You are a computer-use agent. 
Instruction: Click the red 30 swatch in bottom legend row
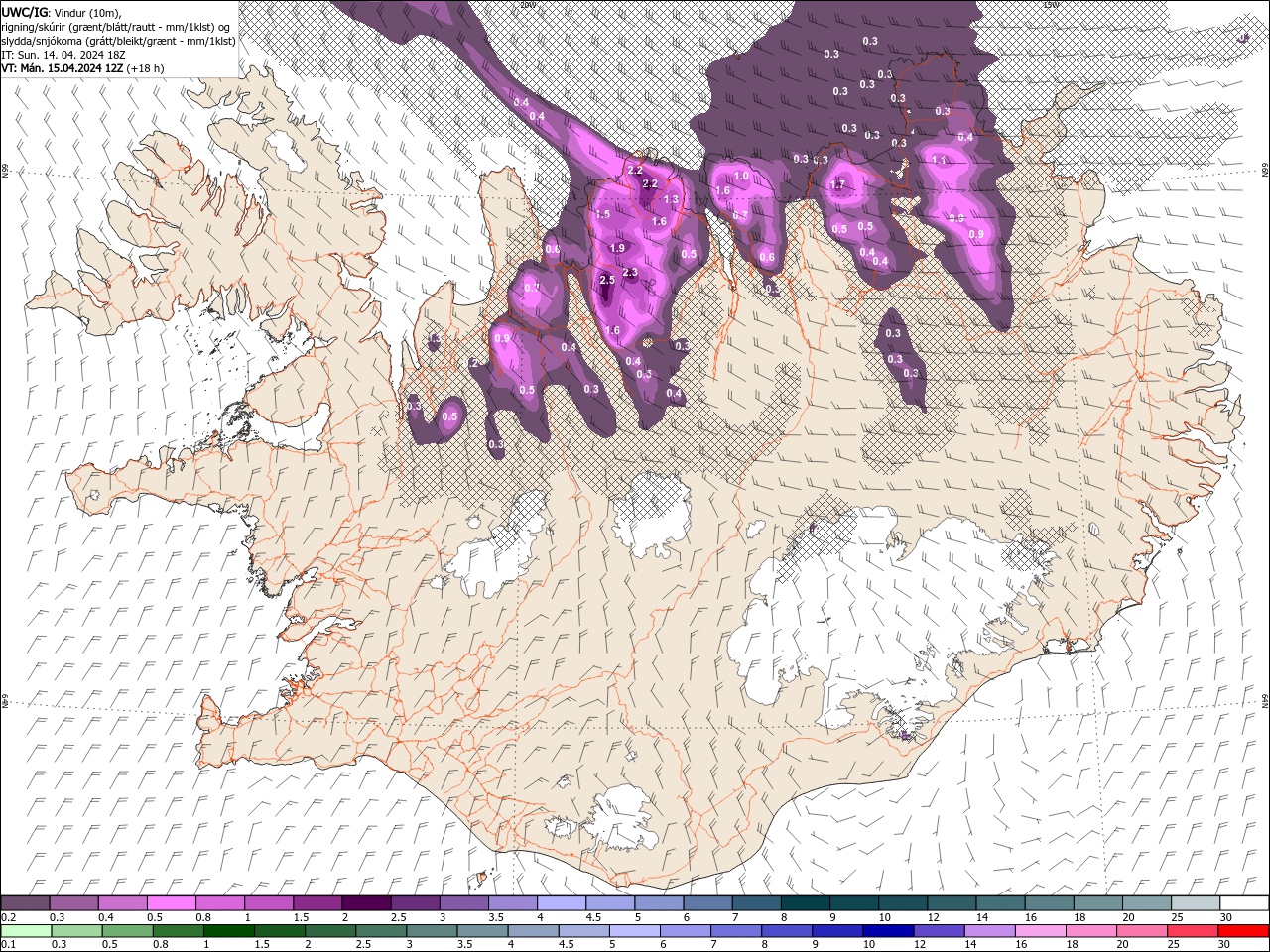[x=1244, y=931]
